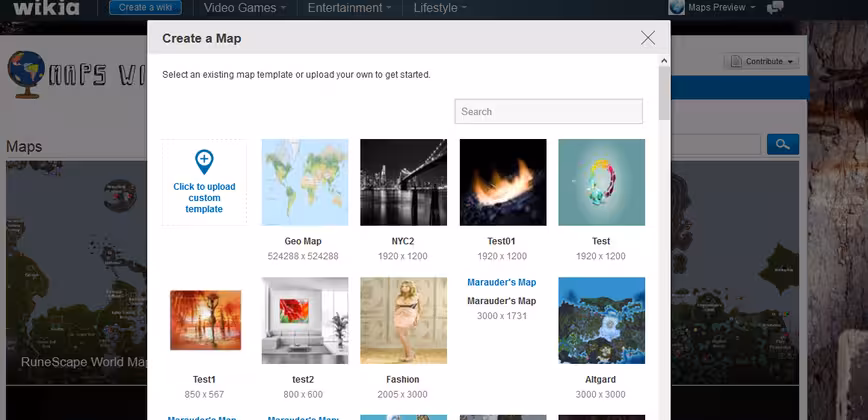The height and width of the screenshot is (420, 868).
Task: Expand the Lifestyle menu
Action: [440, 8]
